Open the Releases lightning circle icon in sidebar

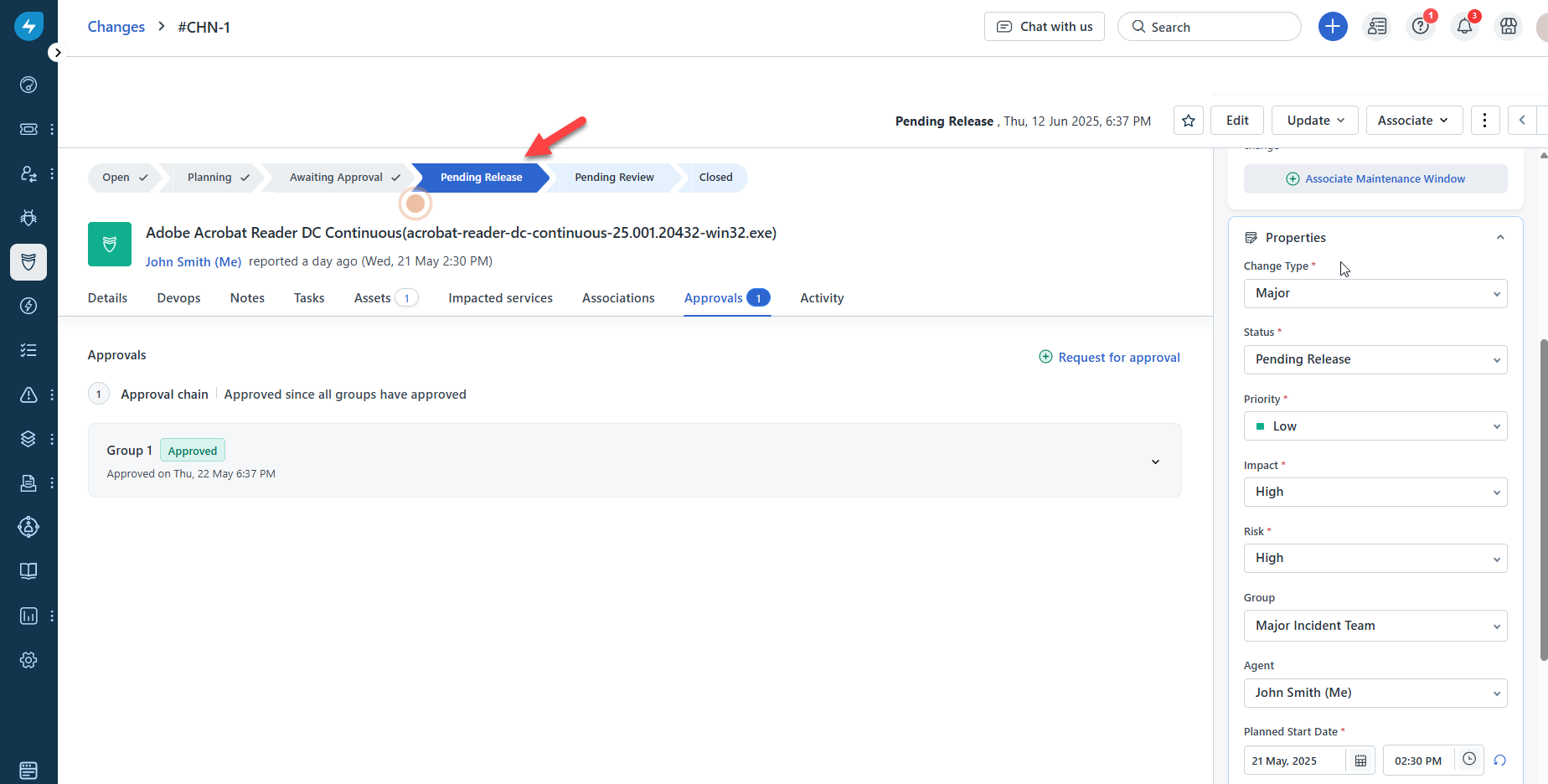[28, 306]
